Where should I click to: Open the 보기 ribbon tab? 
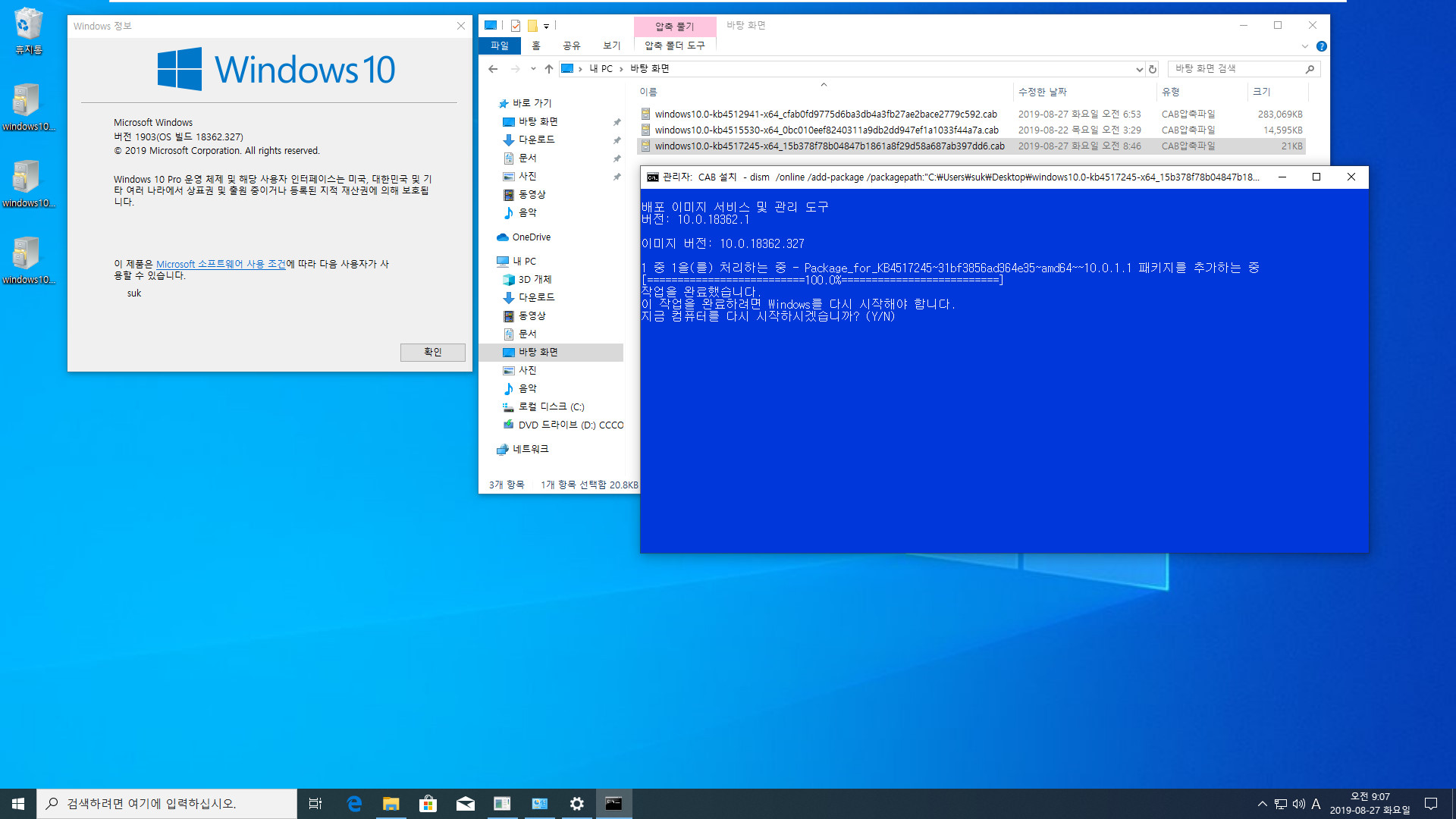coord(612,46)
